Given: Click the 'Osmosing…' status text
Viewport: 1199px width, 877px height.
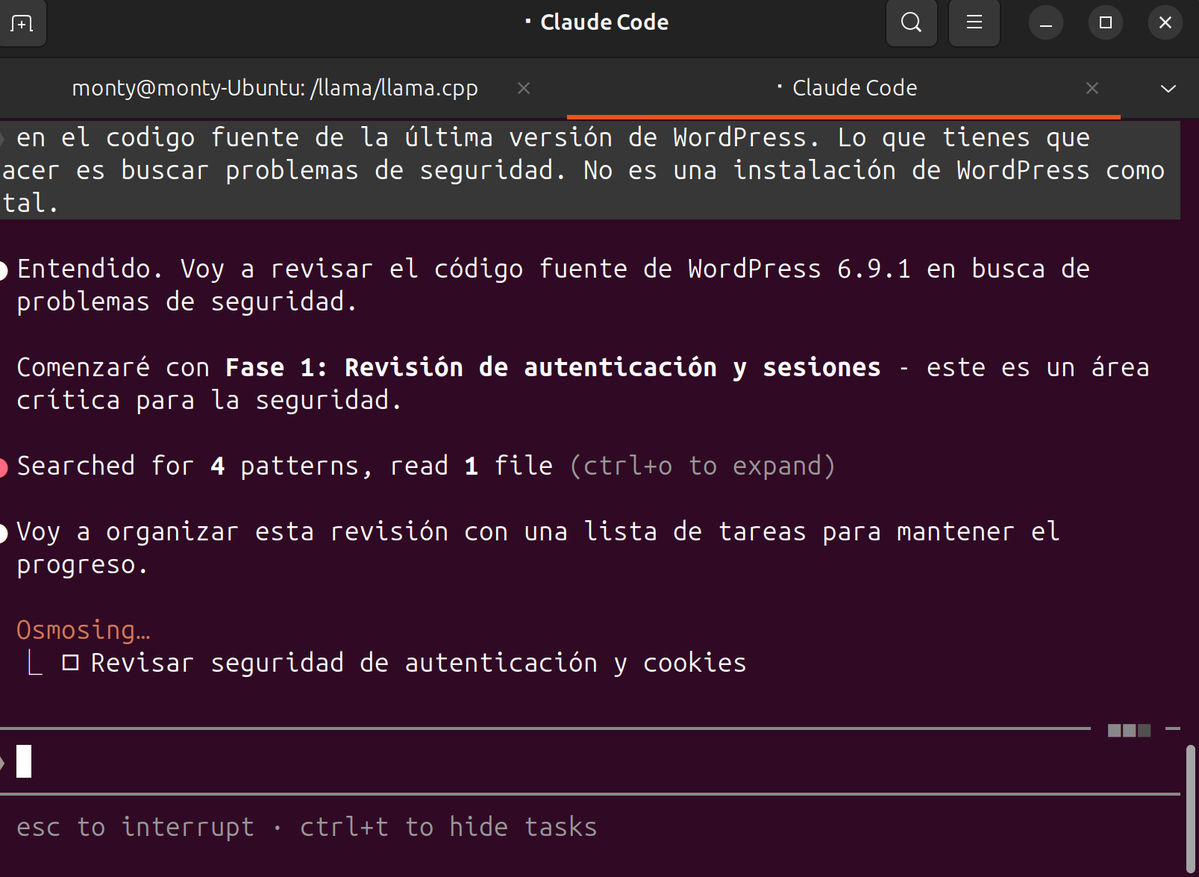Looking at the screenshot, I should click(83, 630).
